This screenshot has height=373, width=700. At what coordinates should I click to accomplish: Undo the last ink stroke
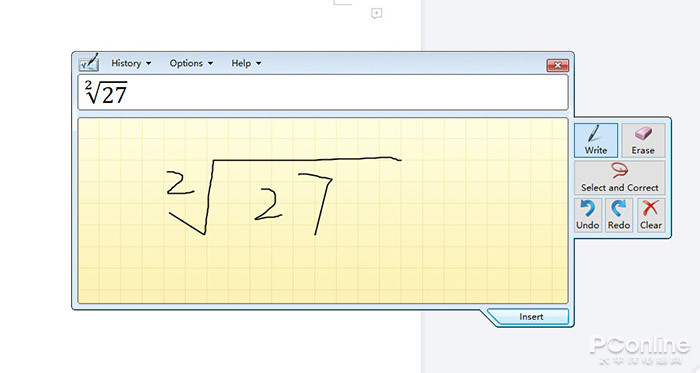(588, 215)
